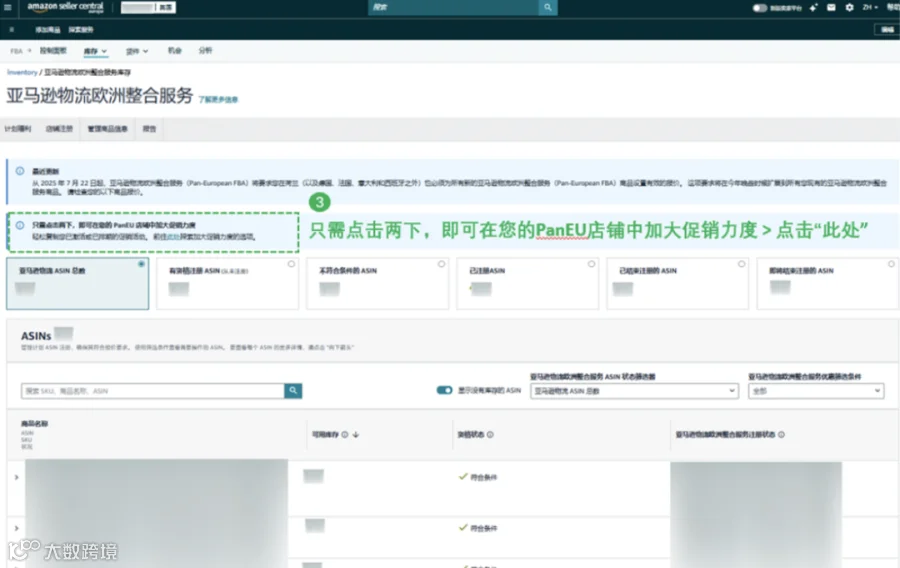The width and height of the screenshot is (900, 568).
Task: Select 不符合条件的 ASIN card radio
Action: (x=441, y=264)
